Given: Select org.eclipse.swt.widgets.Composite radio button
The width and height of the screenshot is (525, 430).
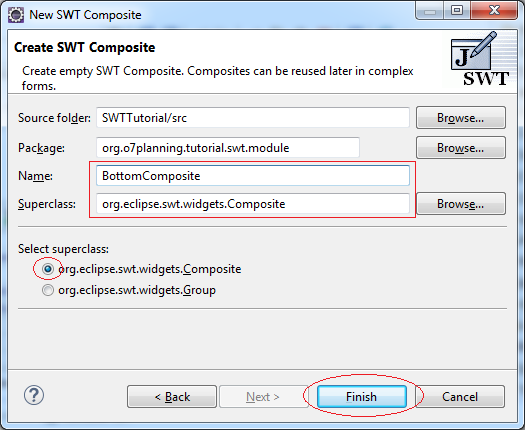Looking at the screenshot, I should click(48, 269).
